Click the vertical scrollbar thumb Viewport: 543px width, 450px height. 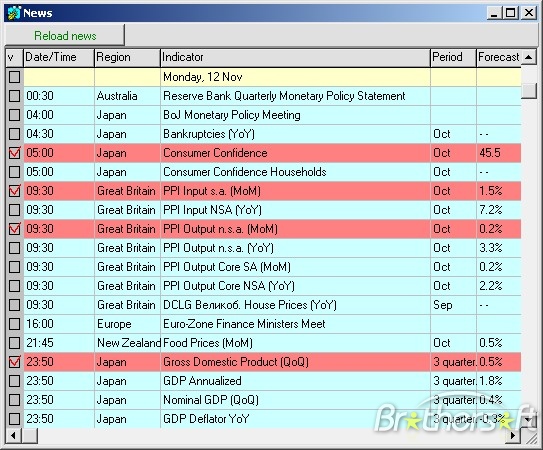click(x=528, y=91)
